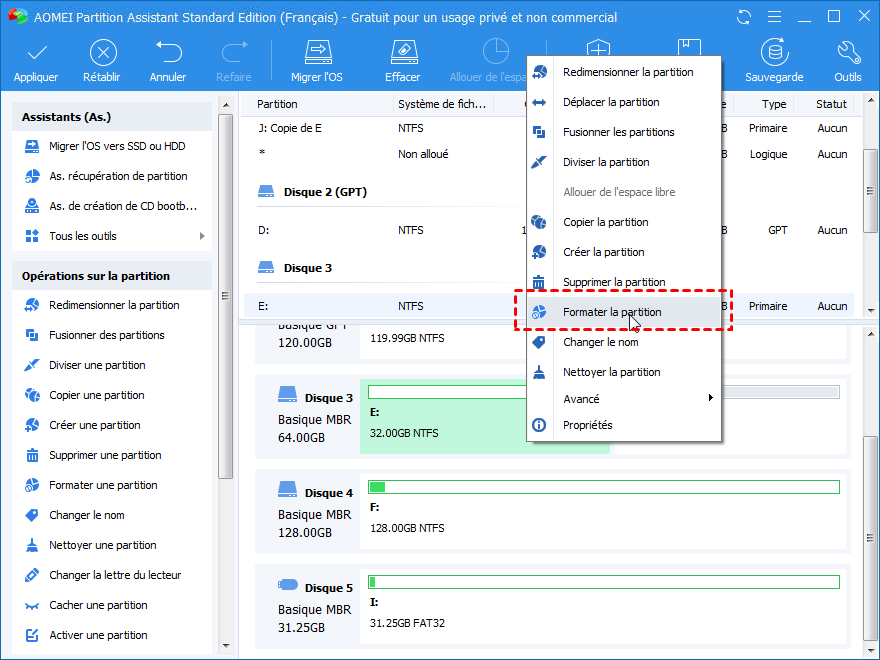Select Redimensionner la partition menu entry
The height and width of the screenshot is (660, 880).
click(x=628, y=72)
